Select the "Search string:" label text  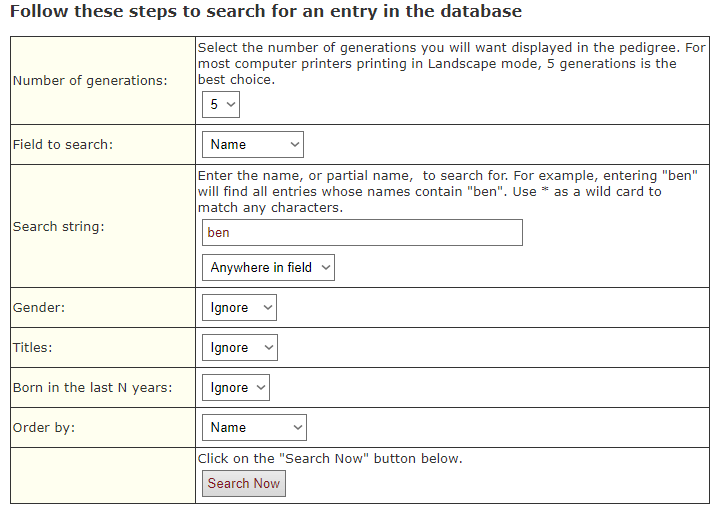pyautogui.click(x=59, y=227)
